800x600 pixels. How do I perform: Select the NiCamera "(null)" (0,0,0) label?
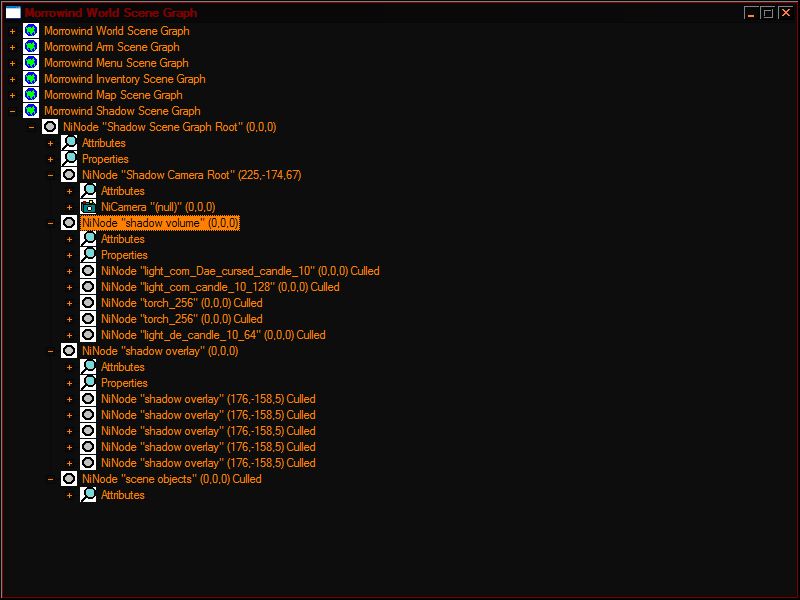coord(158,207)
